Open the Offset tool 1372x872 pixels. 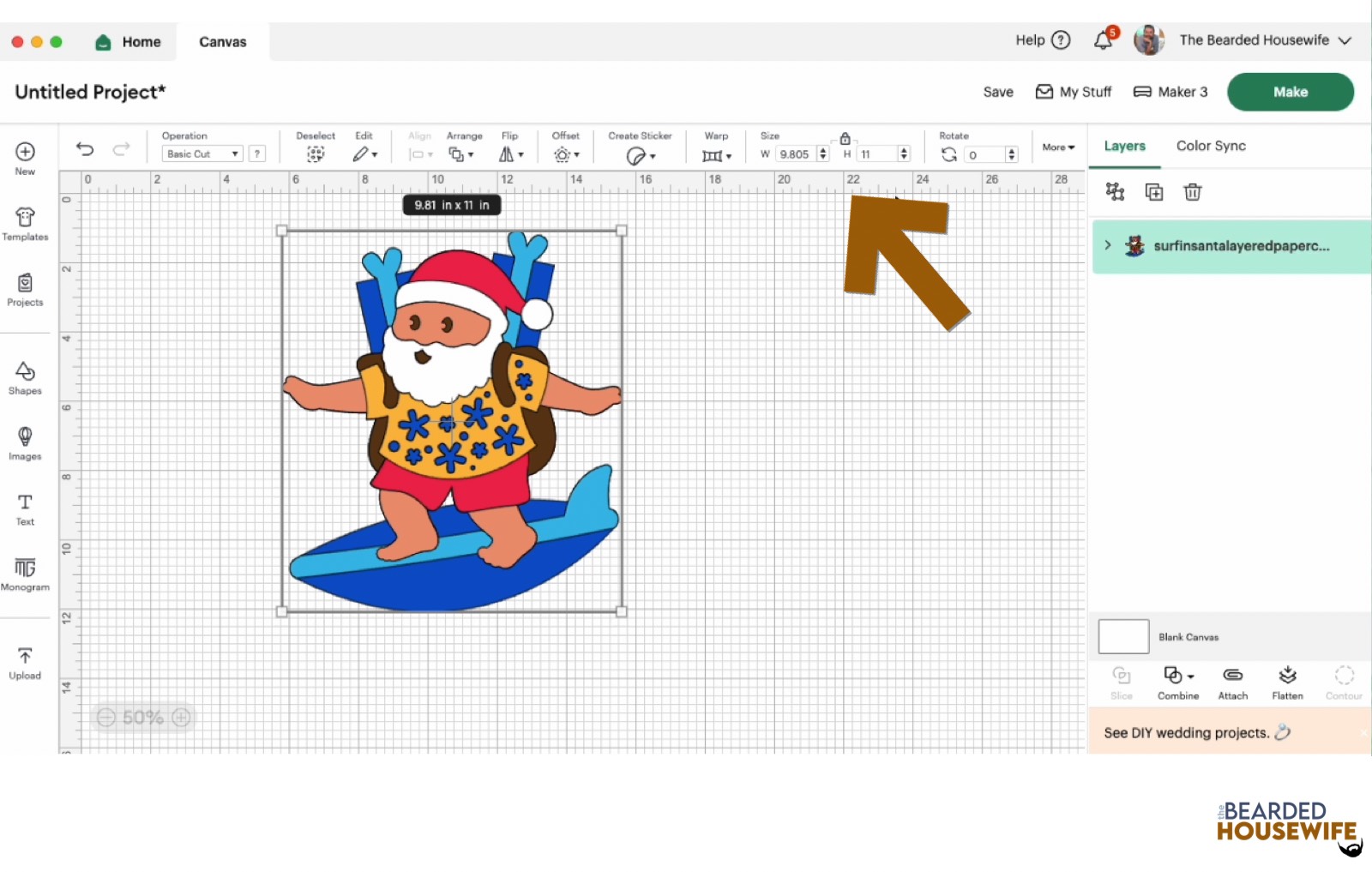(x=566, y=154)
